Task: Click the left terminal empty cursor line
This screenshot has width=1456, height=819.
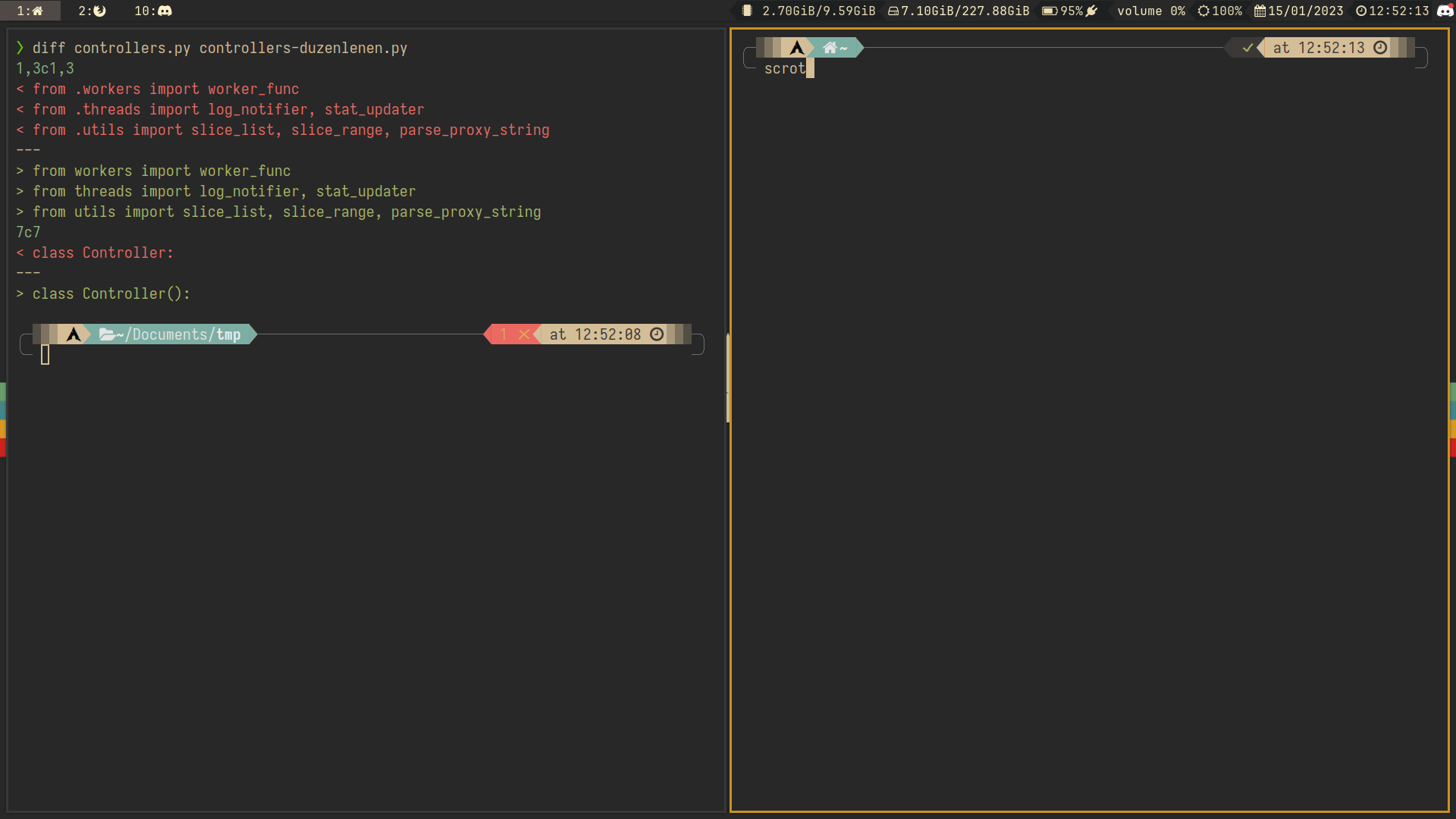Action: click(45, 354)
